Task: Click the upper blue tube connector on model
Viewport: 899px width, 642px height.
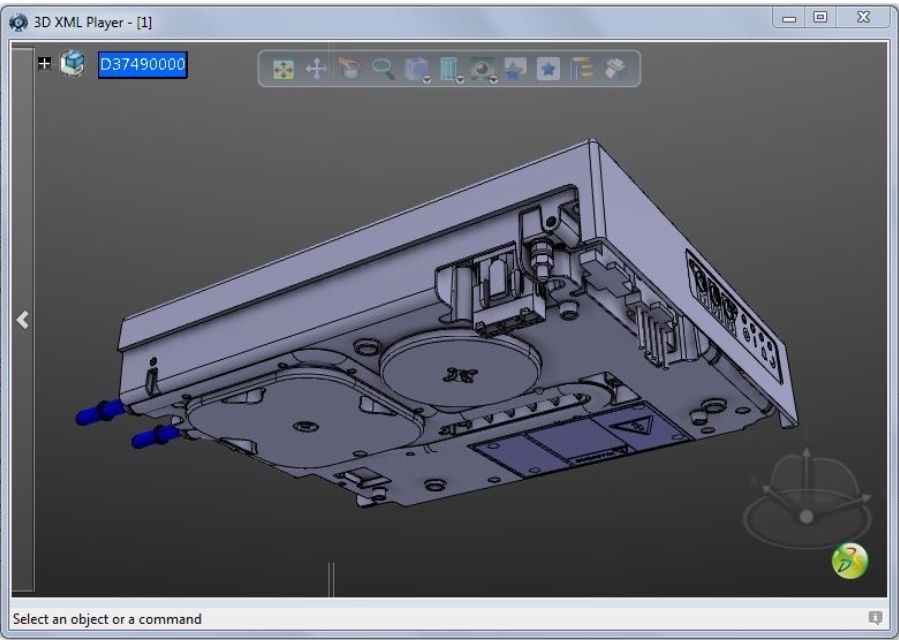Action: (100, 413)
